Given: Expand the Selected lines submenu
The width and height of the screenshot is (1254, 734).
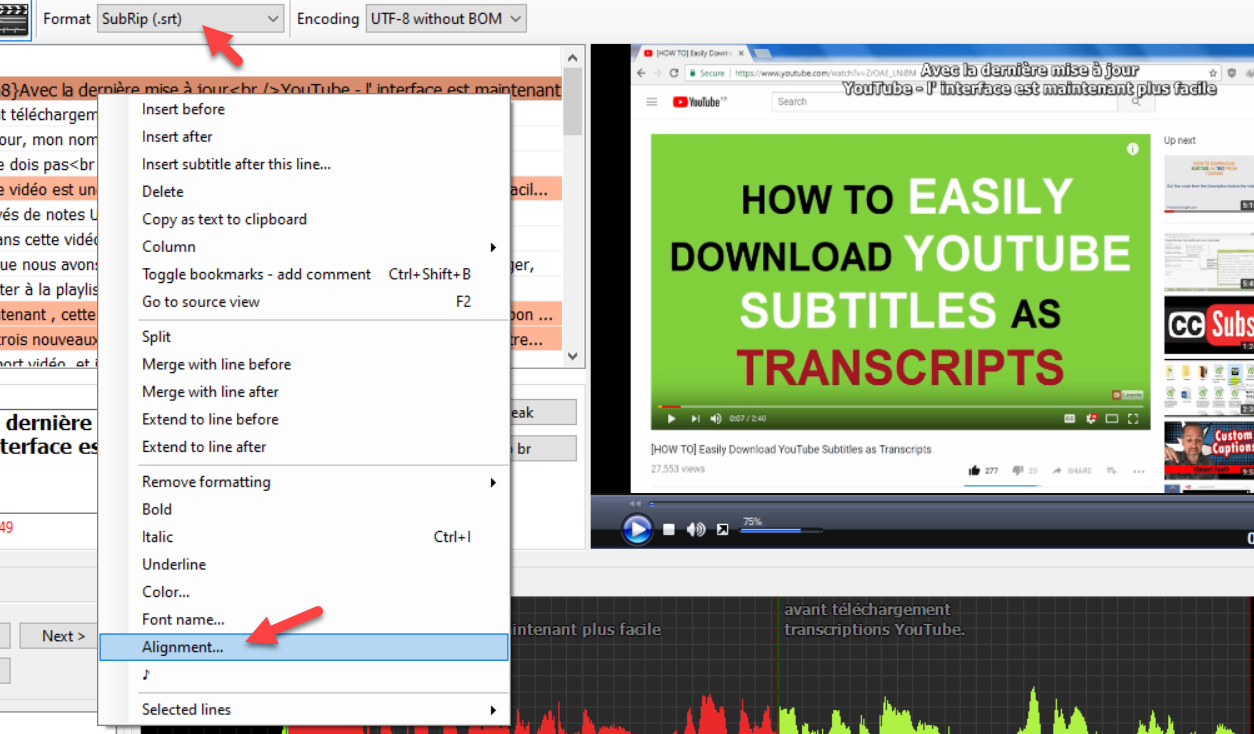Looking at the screenshot, I should (186, 709).
